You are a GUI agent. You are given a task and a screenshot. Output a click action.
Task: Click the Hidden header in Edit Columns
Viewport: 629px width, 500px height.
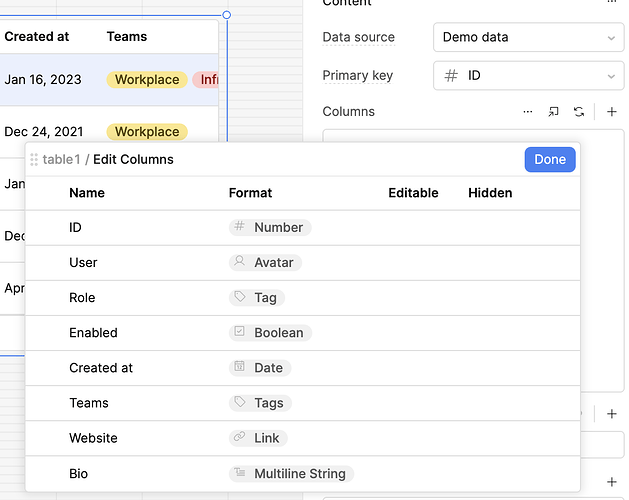coord(490,193)
